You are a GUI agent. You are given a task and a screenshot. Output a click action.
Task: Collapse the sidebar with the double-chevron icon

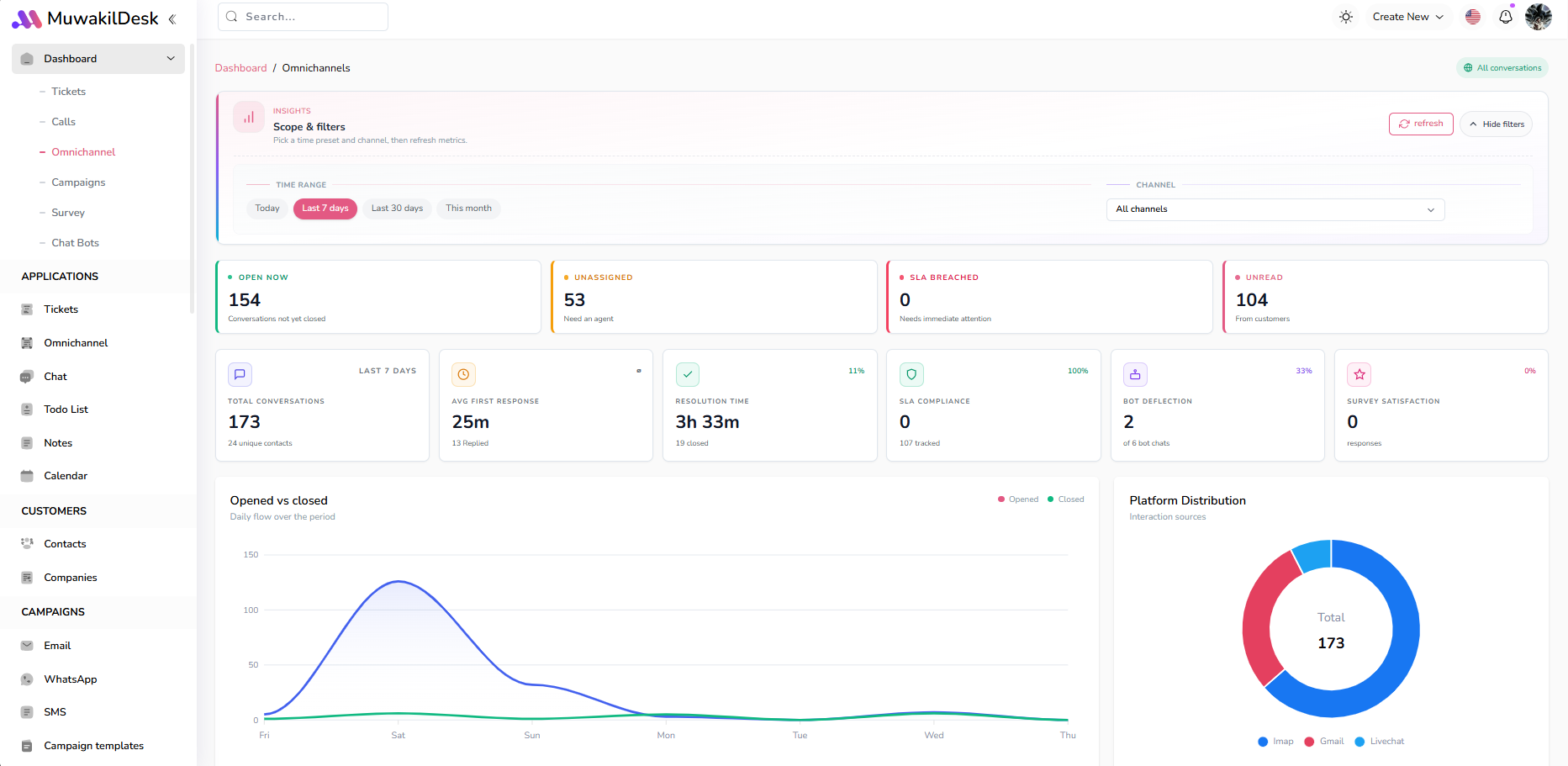pos(172,18)
